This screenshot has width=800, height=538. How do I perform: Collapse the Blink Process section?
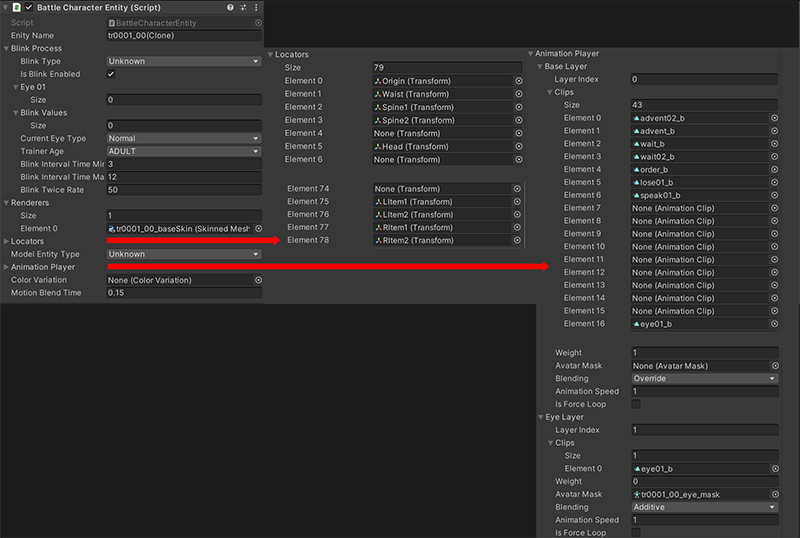tap(6, 48)
